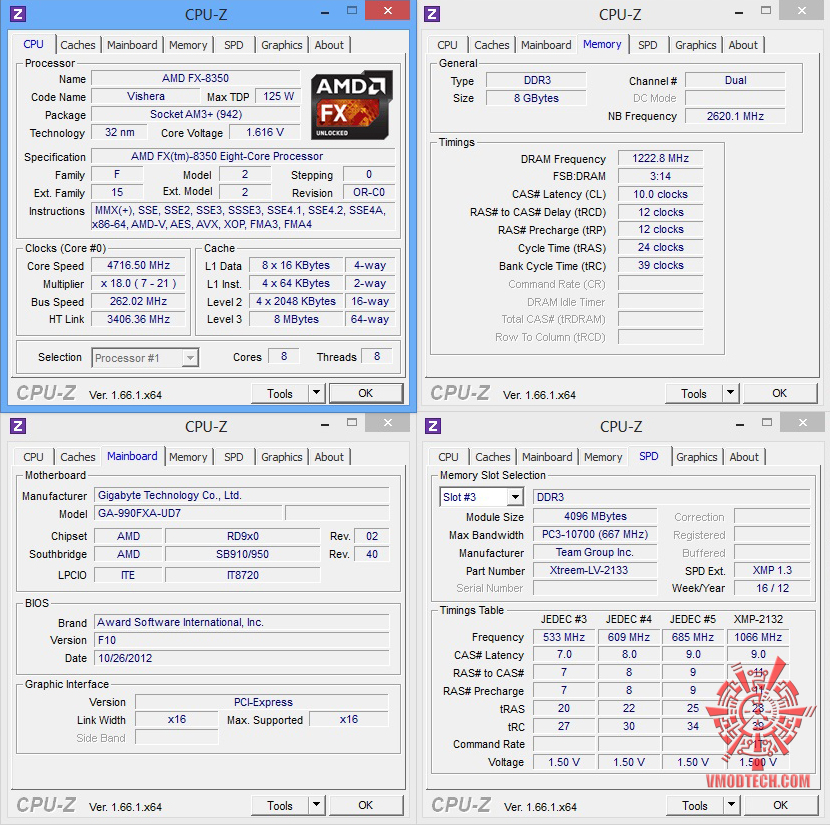The width and height of the screenshot is (830, 825).
Task: Open About tab in the CPU window
Action: [x=329, y=45]
